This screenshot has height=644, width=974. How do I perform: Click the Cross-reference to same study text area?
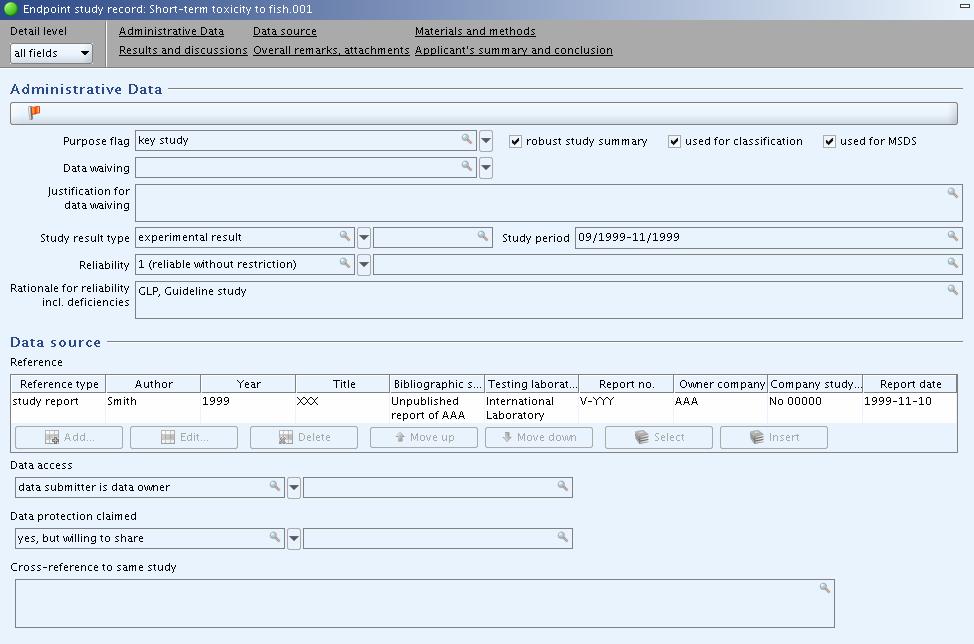[425, 604]
